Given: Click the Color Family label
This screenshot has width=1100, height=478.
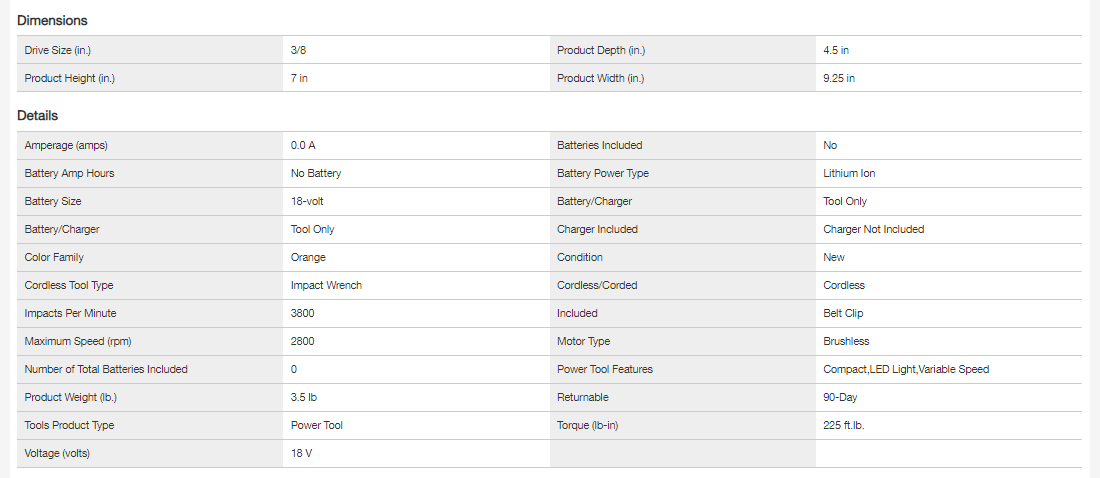Looking at the screenshot, I should pyautogui.click(x=54, y=257).
